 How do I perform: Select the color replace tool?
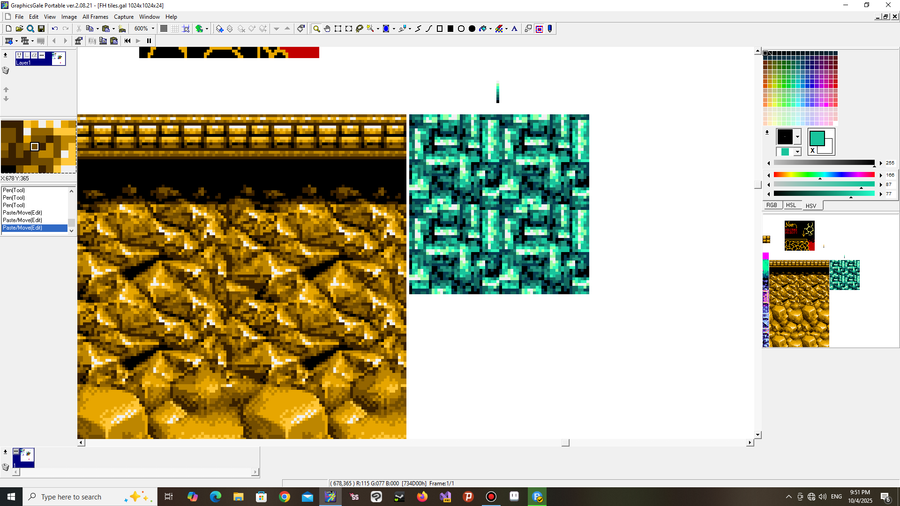[499, 29]
